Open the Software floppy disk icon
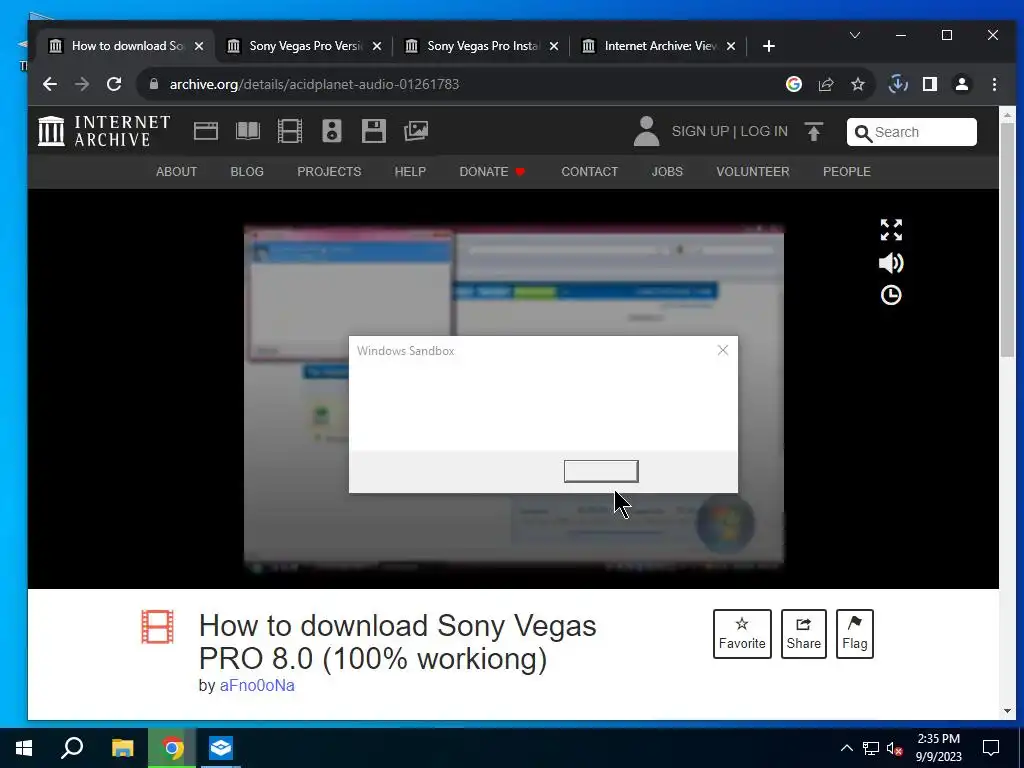This screenshot has width=1024, height=768. tap(374, 131)
